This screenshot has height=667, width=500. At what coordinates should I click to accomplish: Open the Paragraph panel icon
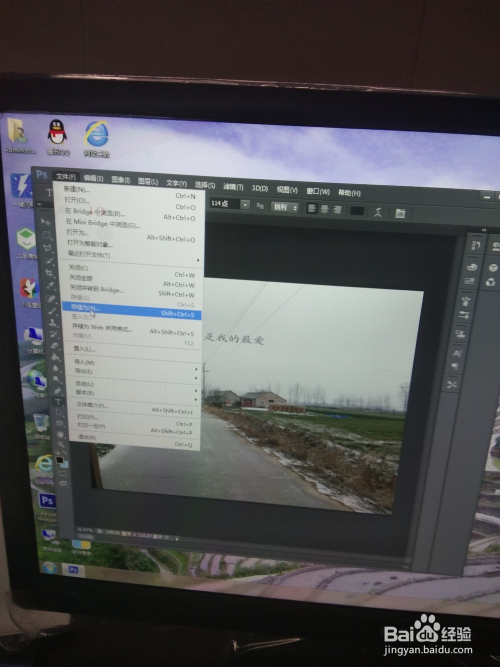tap(455, 366)
